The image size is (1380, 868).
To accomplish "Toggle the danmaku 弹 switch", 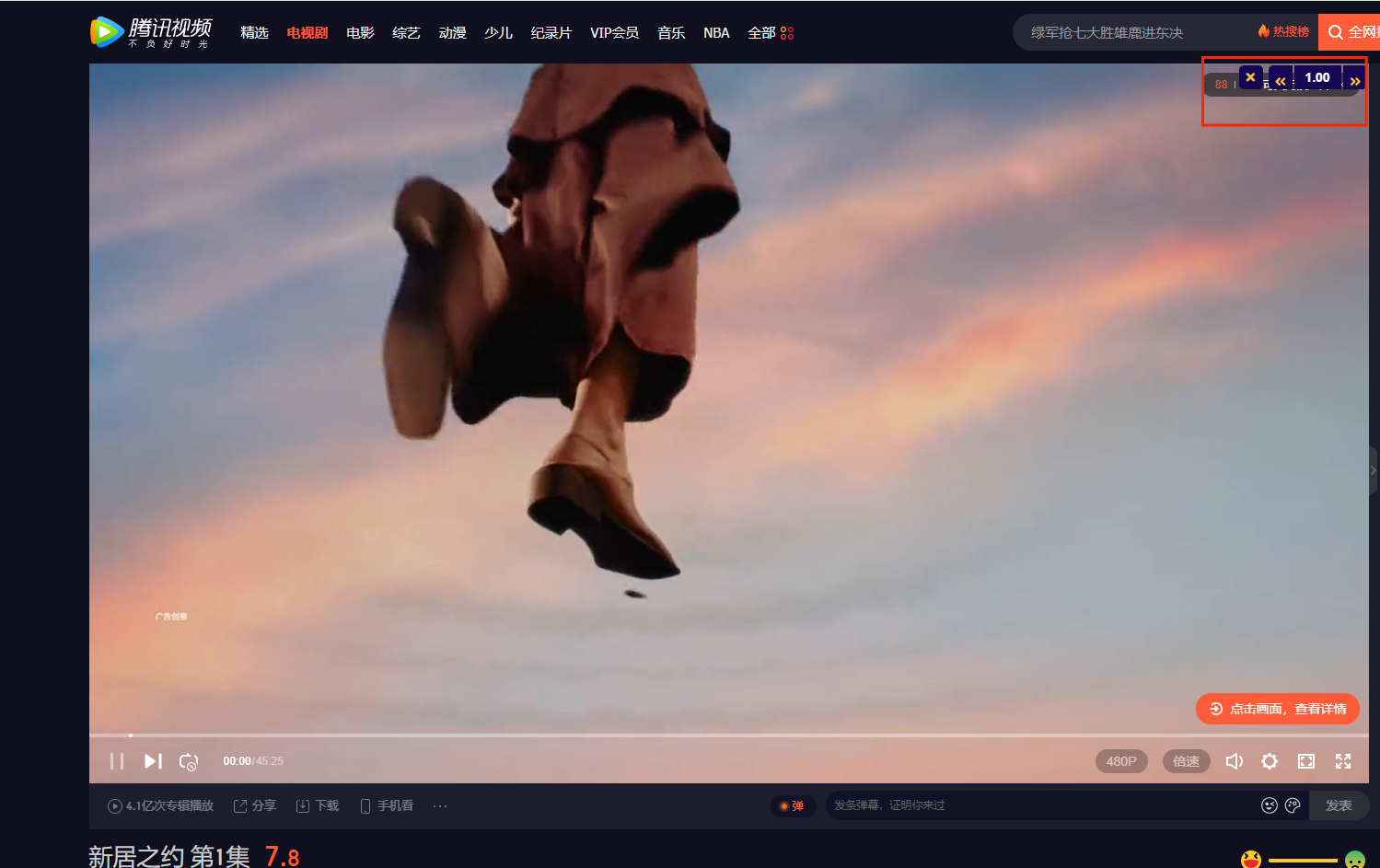I will [x=793, y=806].
